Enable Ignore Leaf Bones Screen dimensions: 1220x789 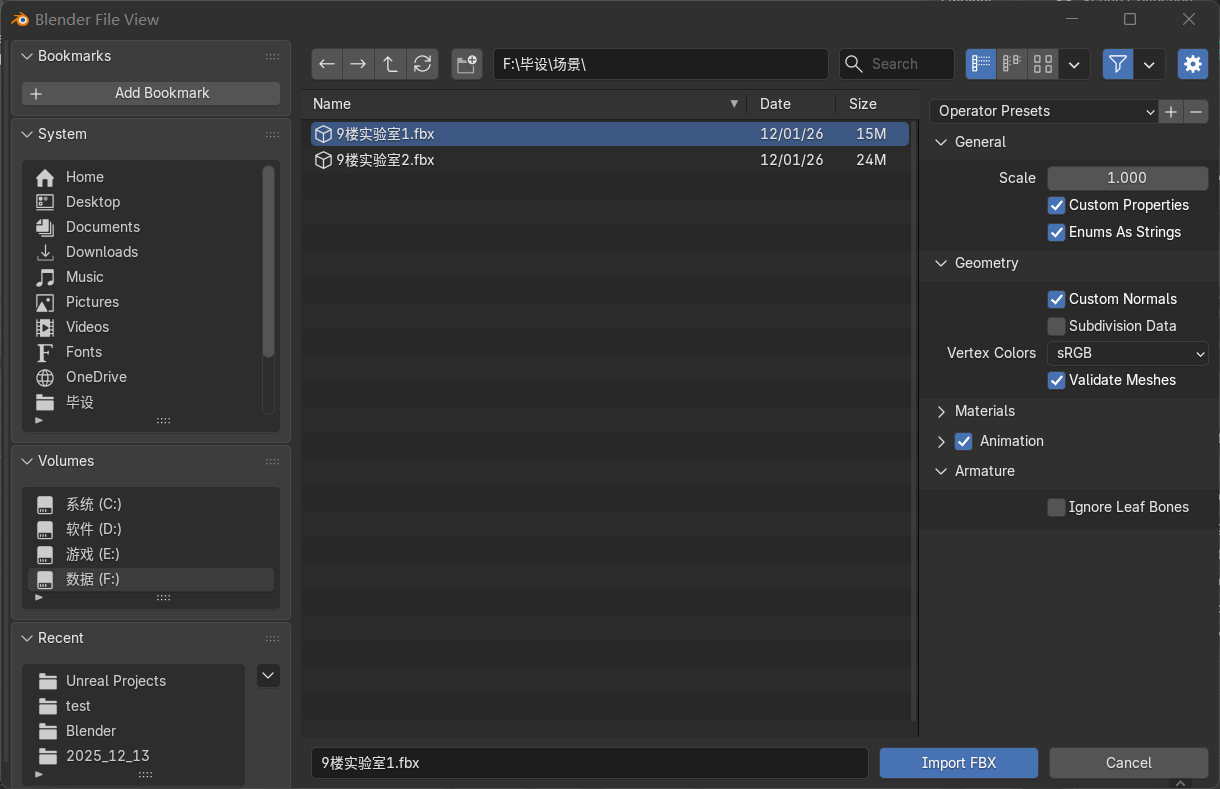[1056, 507]
